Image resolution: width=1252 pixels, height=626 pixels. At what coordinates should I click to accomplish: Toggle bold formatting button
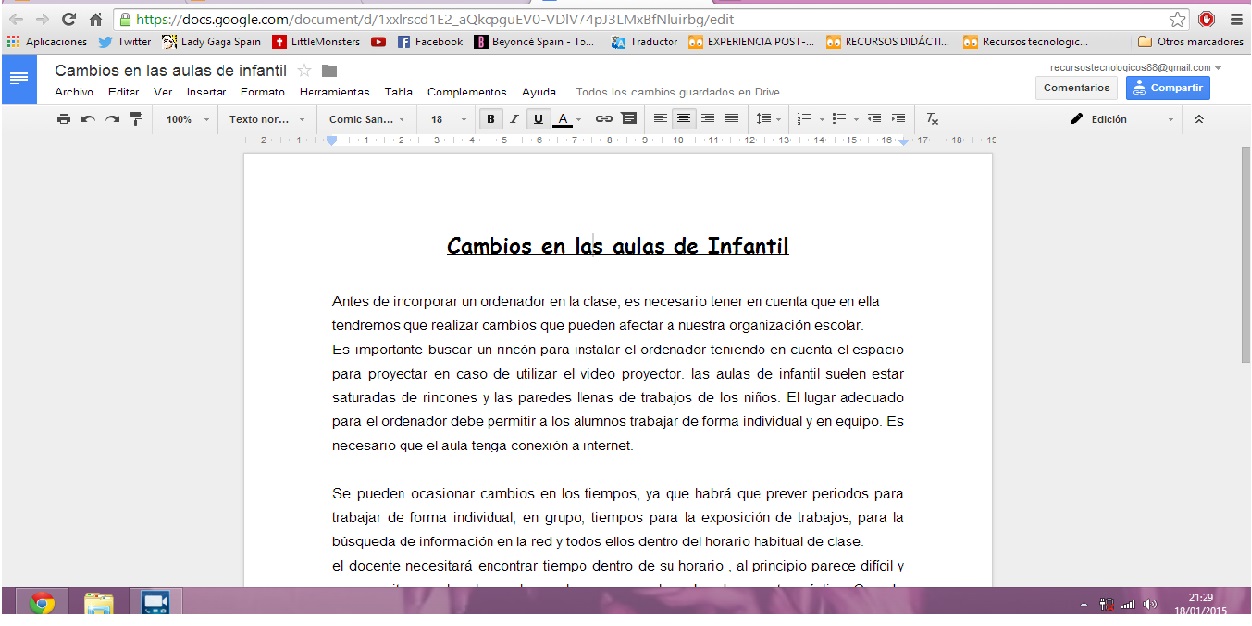pos(491,119)
